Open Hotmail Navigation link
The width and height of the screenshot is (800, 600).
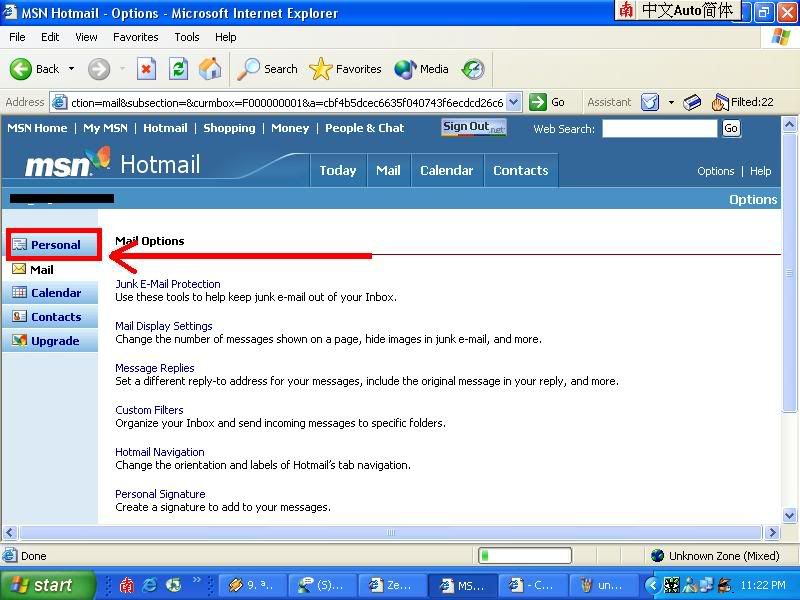(160, 452)
